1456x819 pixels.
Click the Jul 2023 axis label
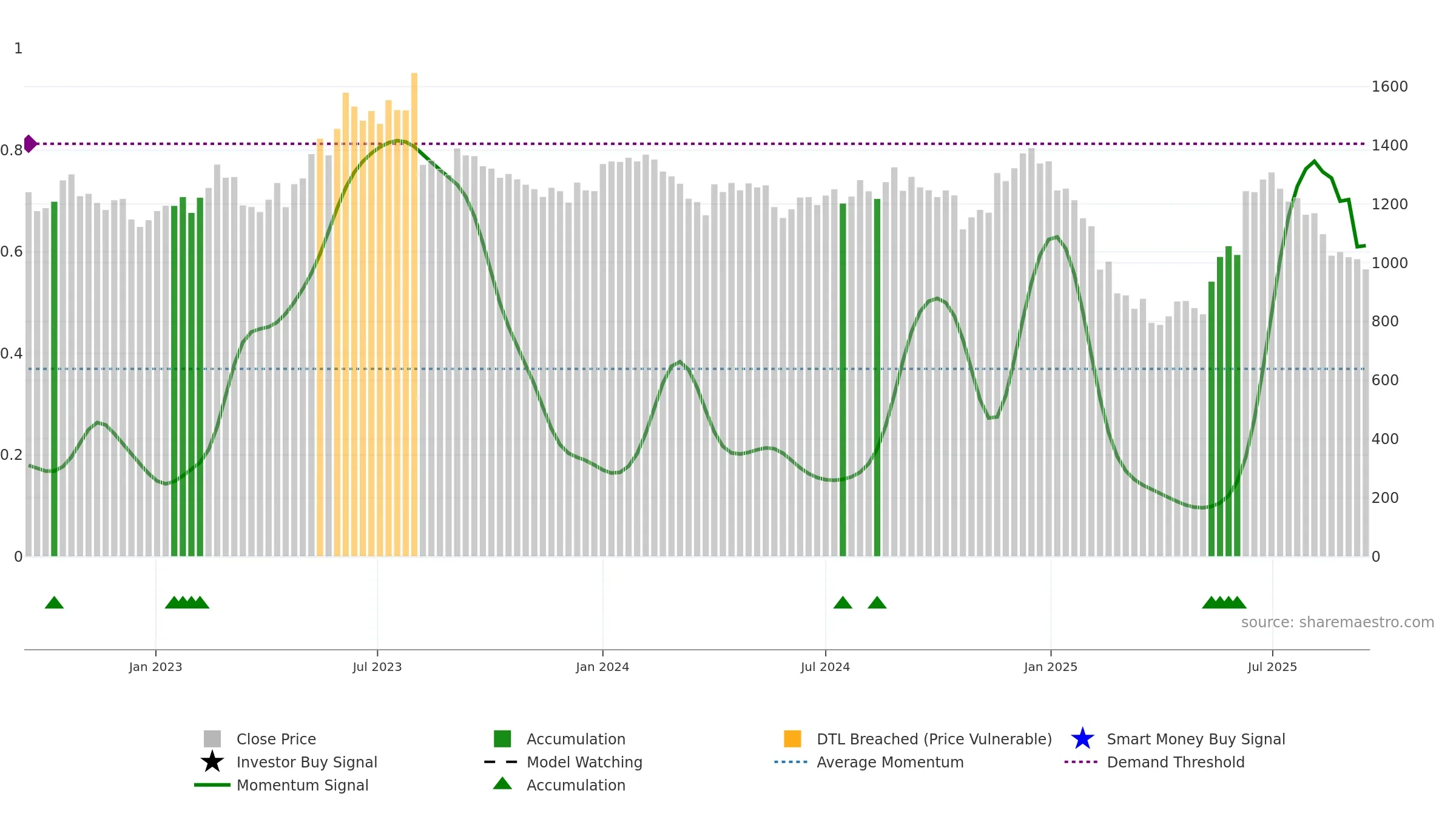point(377,667)
